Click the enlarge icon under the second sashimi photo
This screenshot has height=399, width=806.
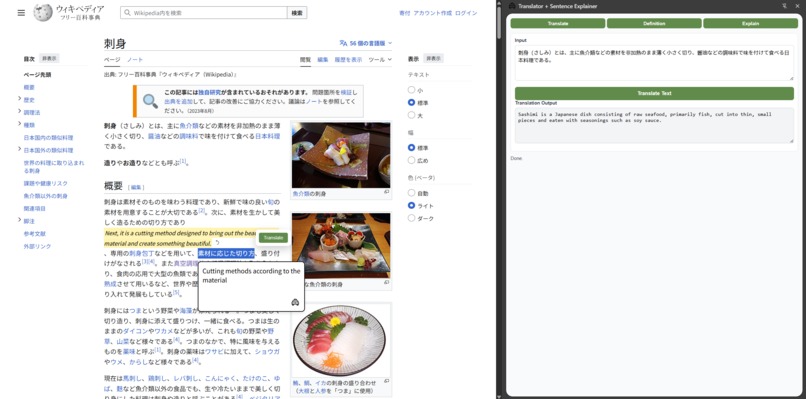coord(387,282)
